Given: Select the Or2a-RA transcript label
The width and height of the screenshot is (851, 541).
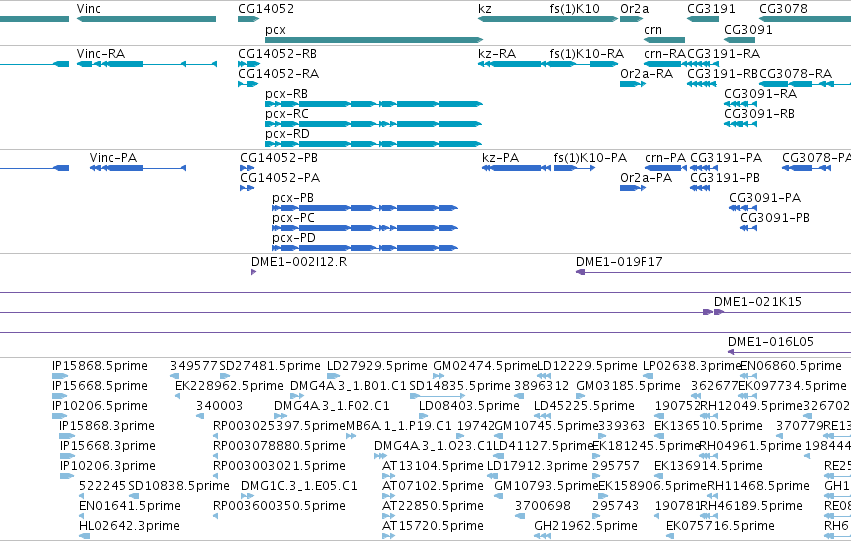Looking at the screenshot, I should point(646,74).
